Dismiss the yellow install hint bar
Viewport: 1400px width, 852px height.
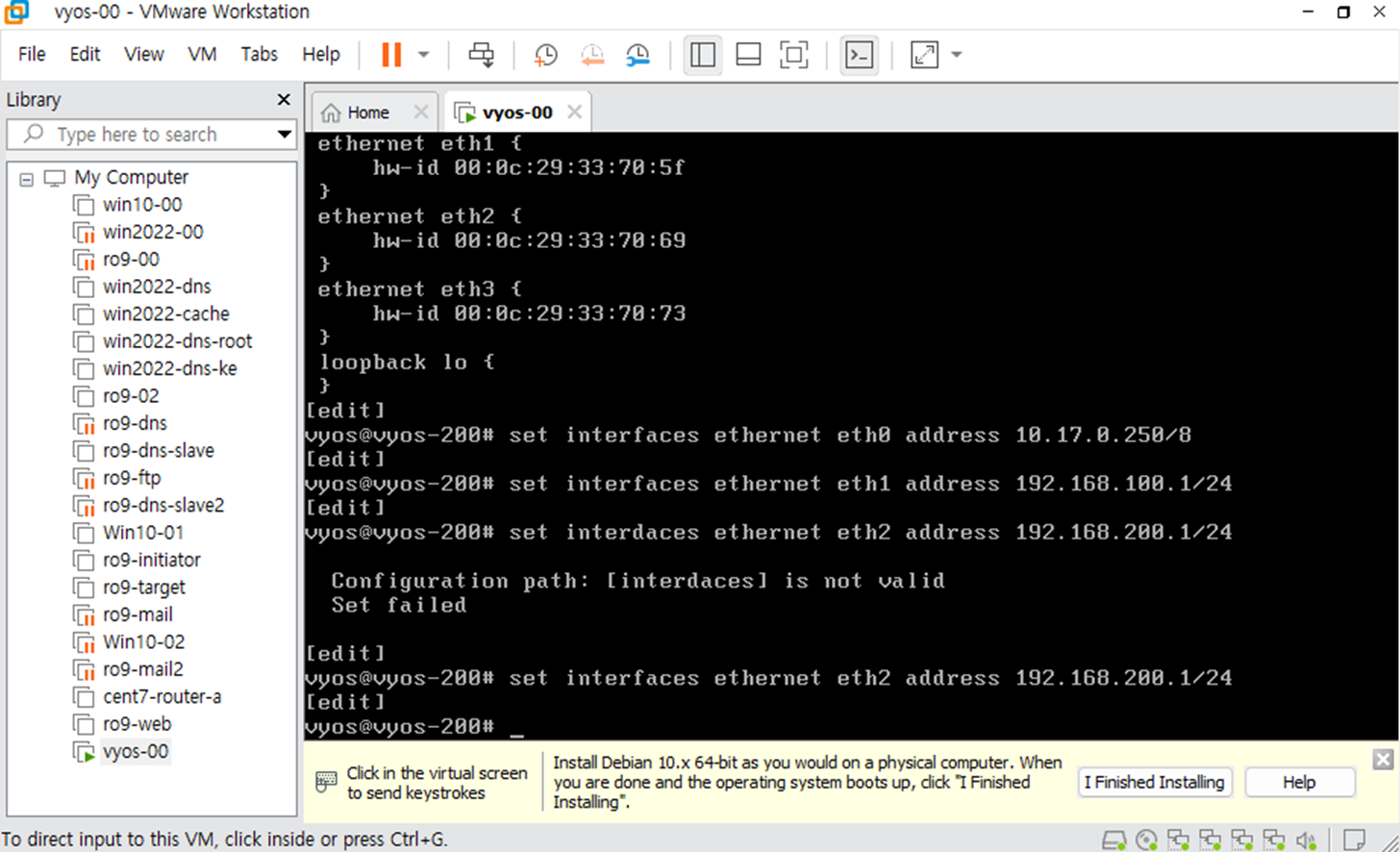(x=1383, y=760)
